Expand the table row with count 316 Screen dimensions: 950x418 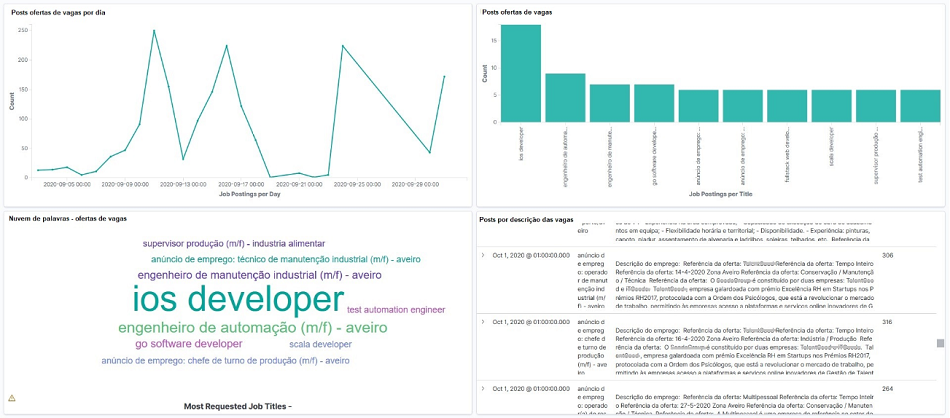[483, 321]
